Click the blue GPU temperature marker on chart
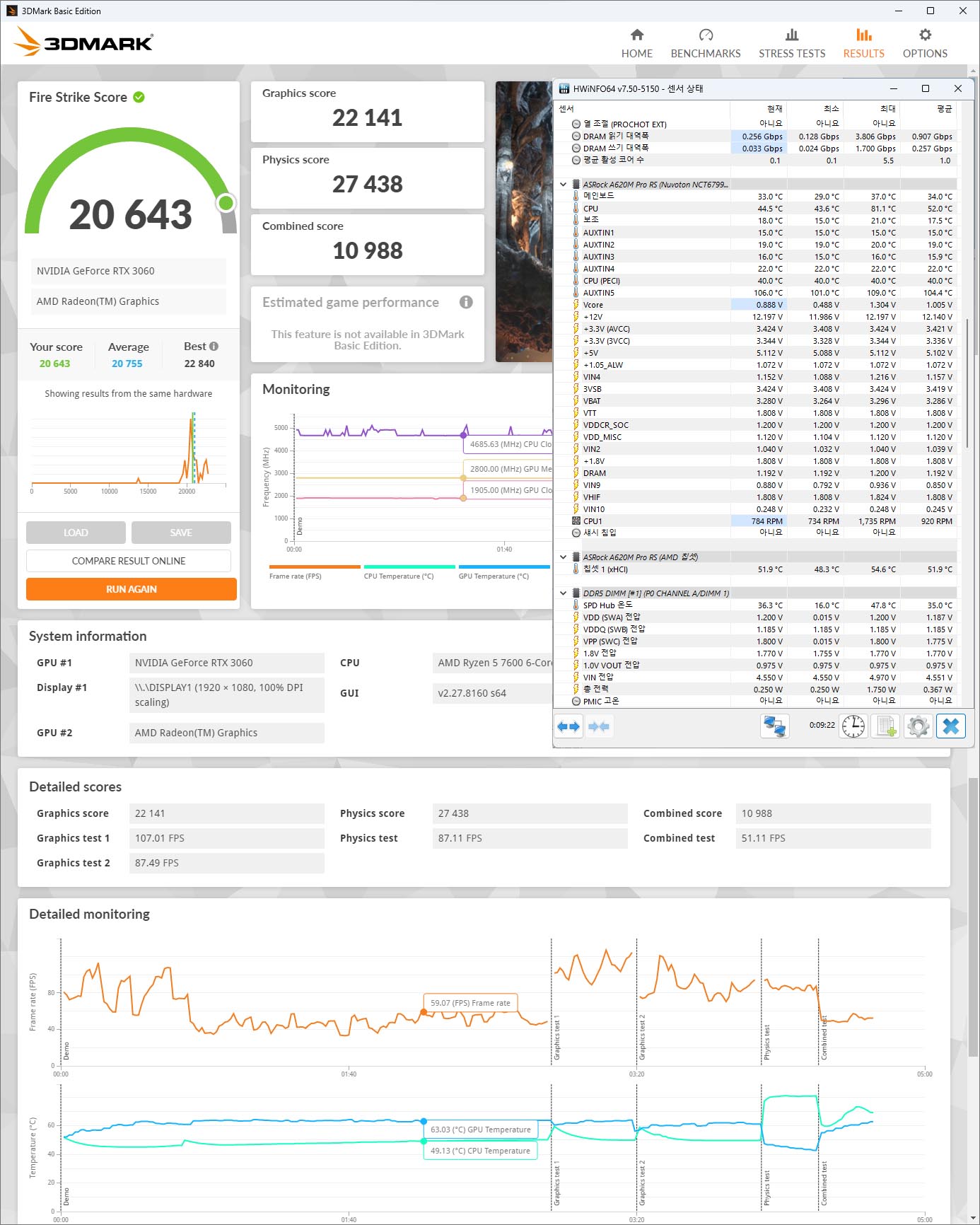 point(424,1122)
